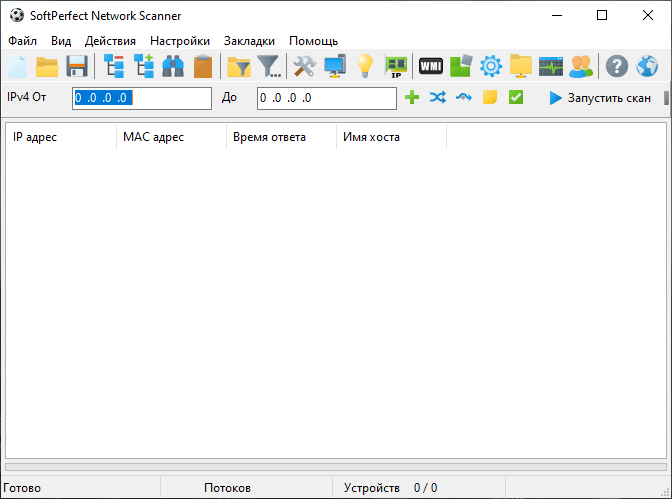Open the Файл menu
This screenshot has height=499, width=672.
(23, 41)
